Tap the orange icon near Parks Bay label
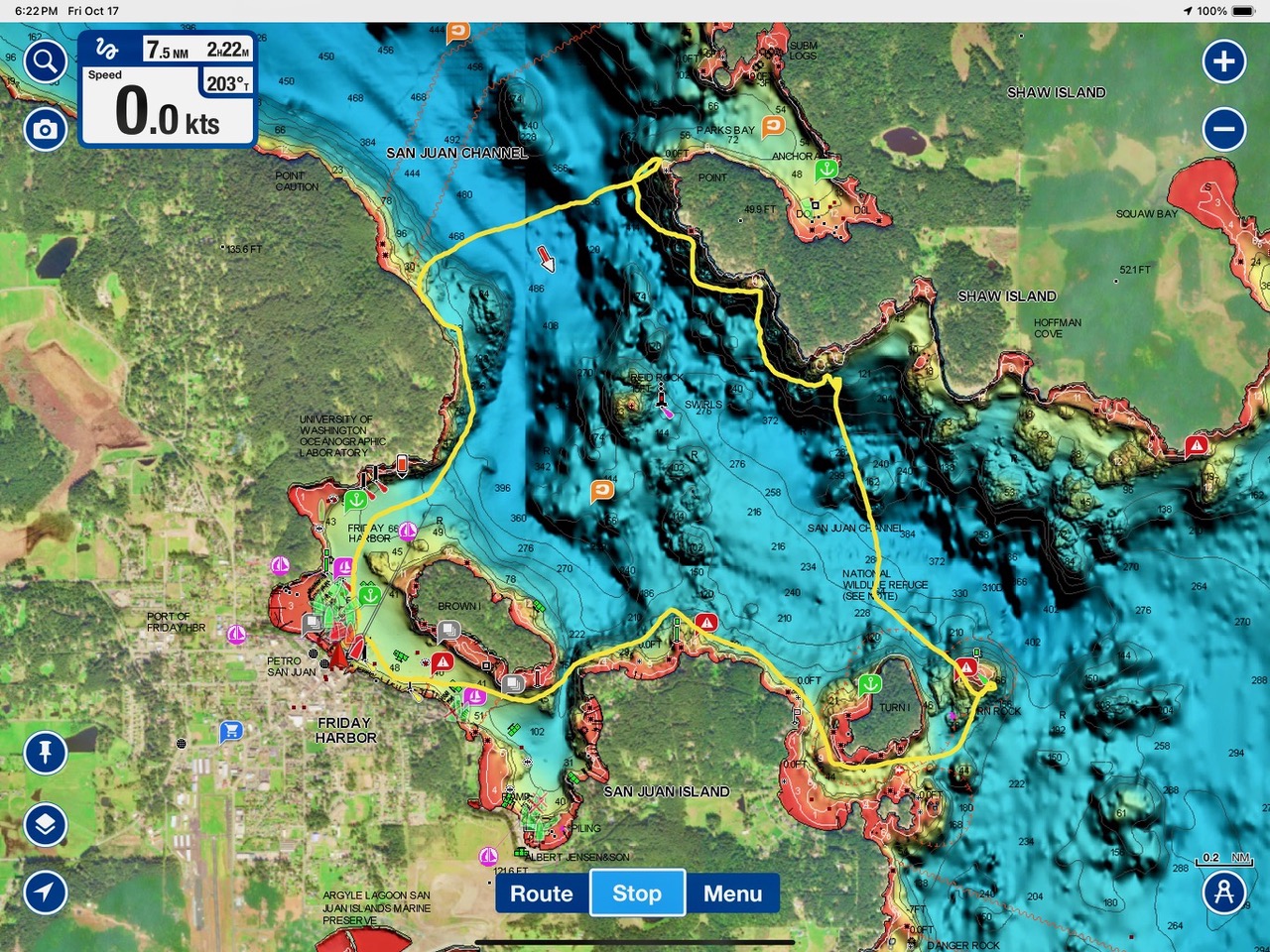 pyautogui.click(x=773, y=125)
